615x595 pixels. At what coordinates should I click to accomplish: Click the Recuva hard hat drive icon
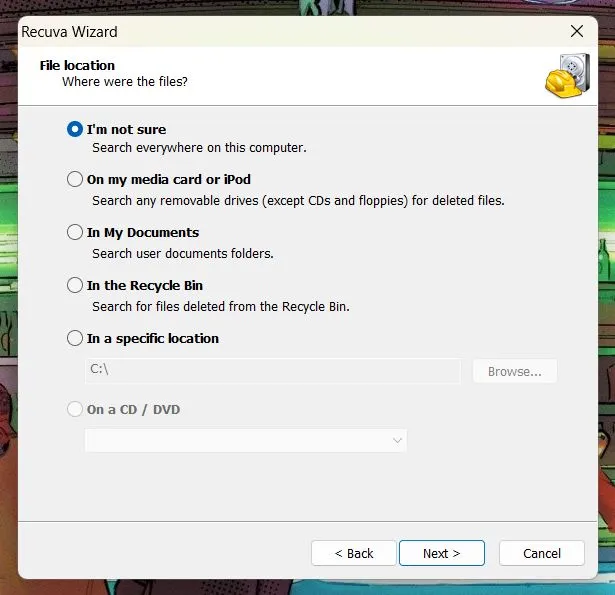568,76
